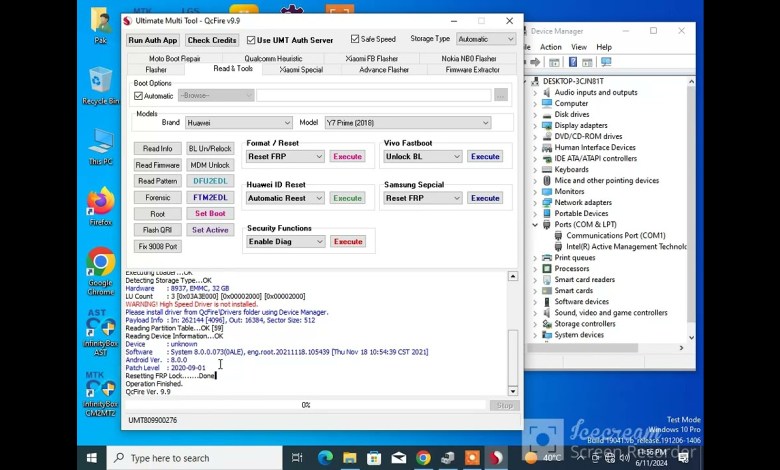780x470 pixels.
Task: Toggle the Use UMT Auth Server checkbox
Action: (251, 40)
